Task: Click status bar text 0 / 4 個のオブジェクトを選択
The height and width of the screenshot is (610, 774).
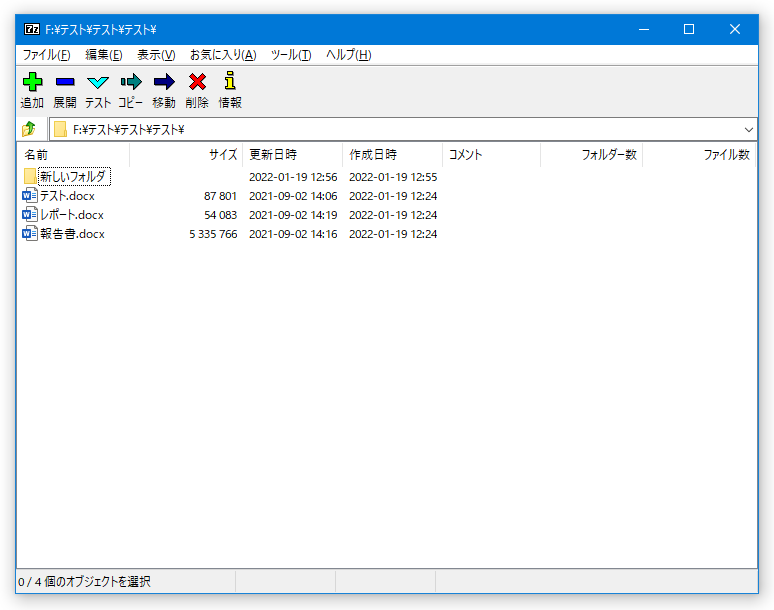Action: coord(84,581)
